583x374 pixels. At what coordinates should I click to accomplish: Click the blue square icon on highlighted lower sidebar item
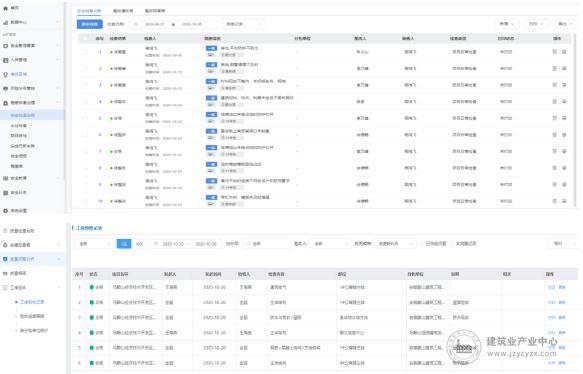point(5,259)
